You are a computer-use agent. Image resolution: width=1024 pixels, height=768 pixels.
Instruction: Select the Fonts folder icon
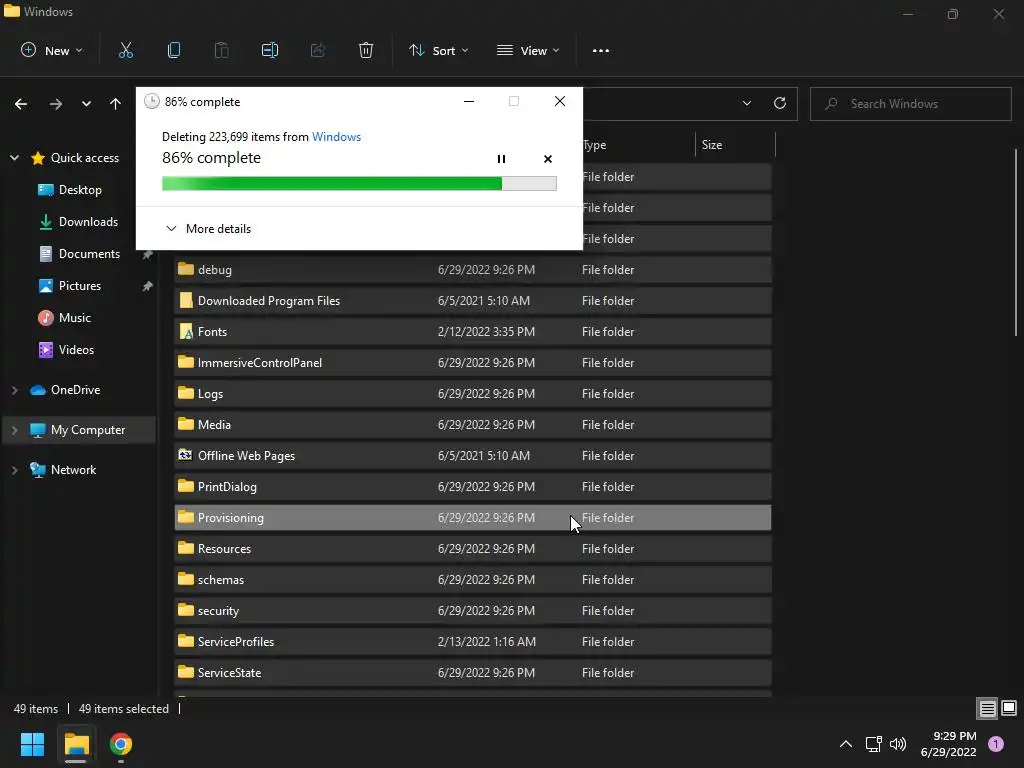click(185, 332)
